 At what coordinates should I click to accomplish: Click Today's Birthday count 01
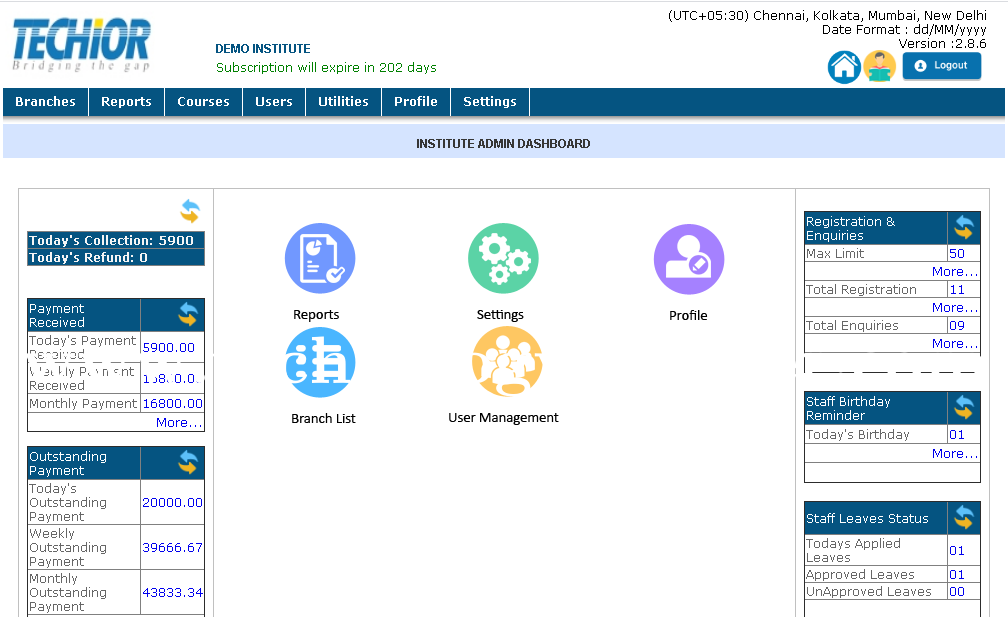pos(957,434)
